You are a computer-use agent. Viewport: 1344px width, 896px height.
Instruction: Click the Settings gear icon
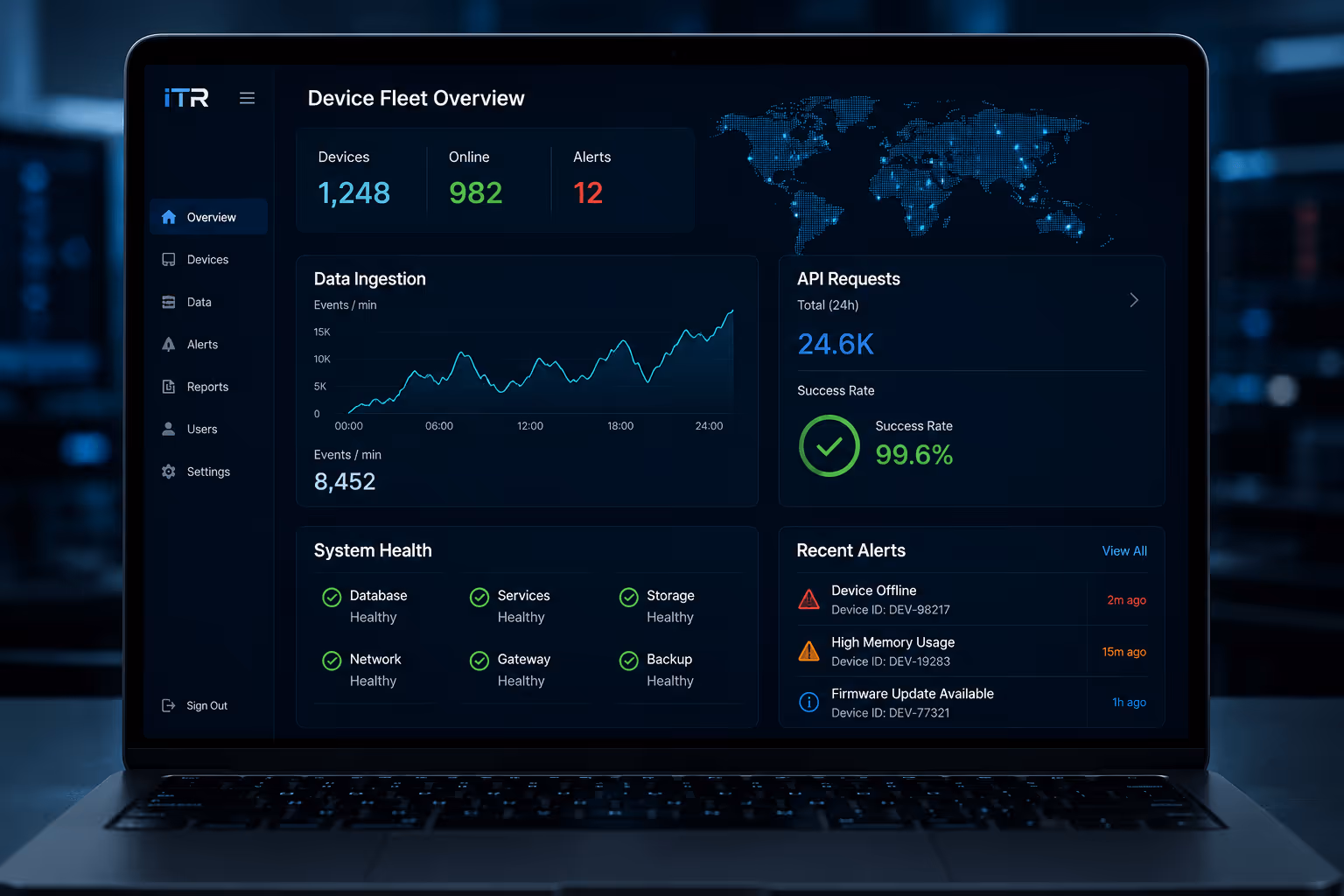(x=169, y=472)
